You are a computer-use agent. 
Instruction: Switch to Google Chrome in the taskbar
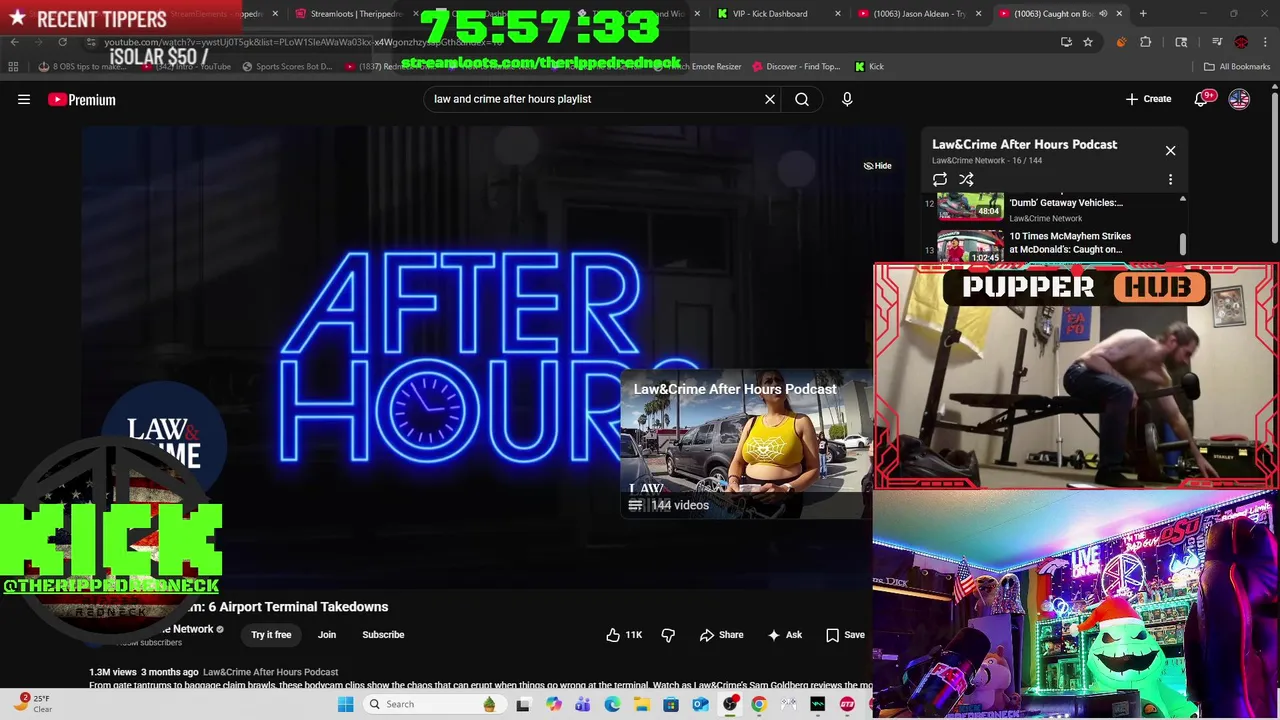pyautogui.click(x=759, y=704)
